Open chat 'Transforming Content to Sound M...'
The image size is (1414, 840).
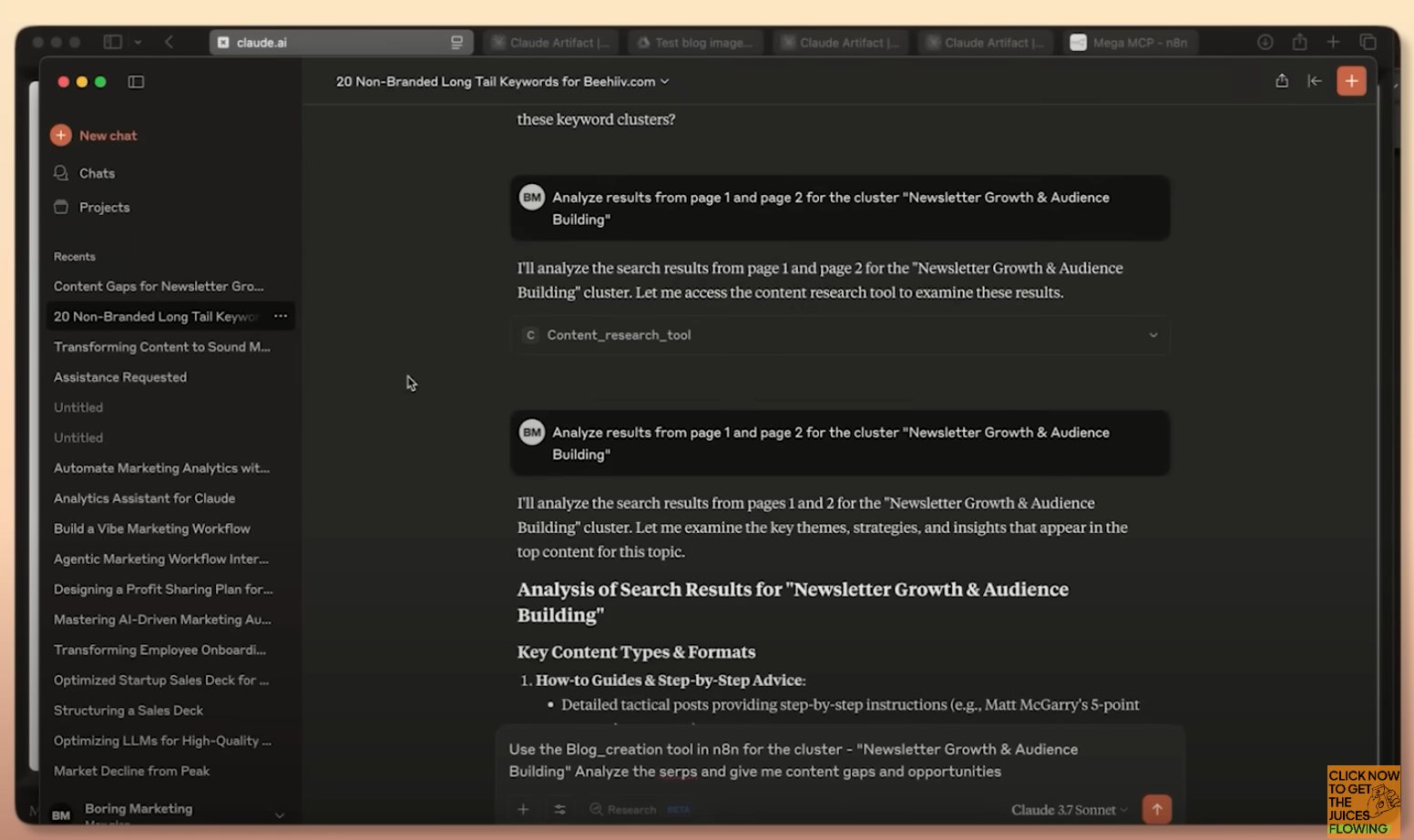(x=162, y=346)
